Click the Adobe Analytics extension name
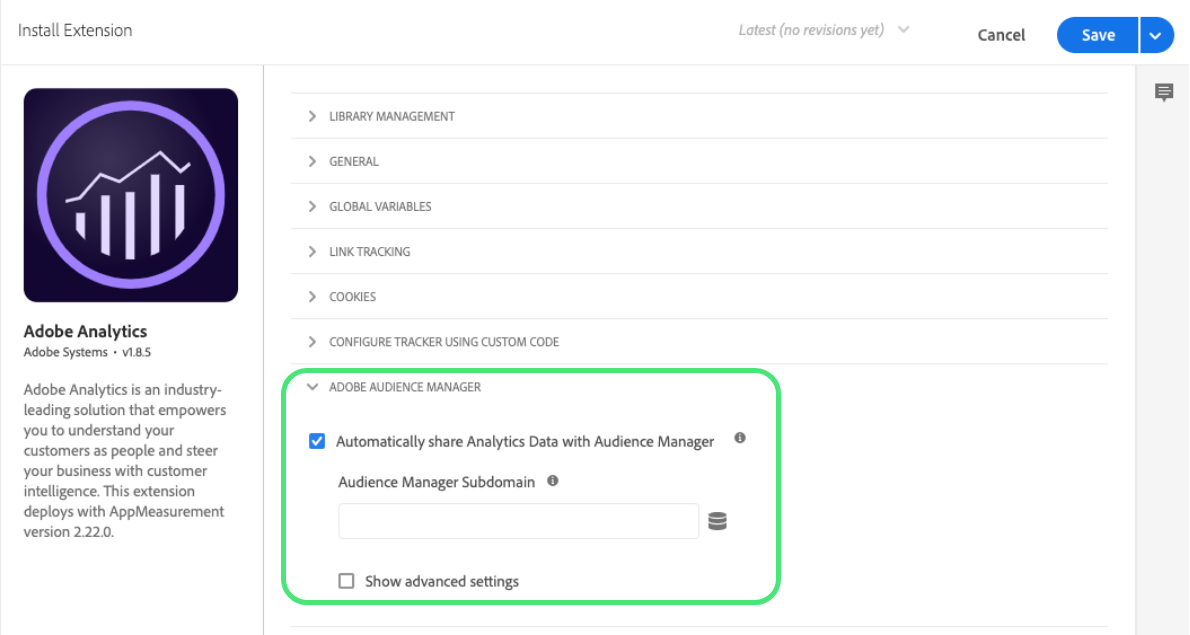1190x635 pixels. 85,331
